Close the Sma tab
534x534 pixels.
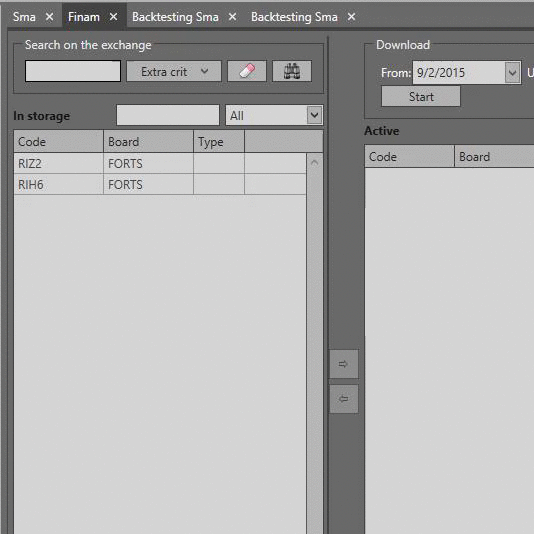(49, 17)
